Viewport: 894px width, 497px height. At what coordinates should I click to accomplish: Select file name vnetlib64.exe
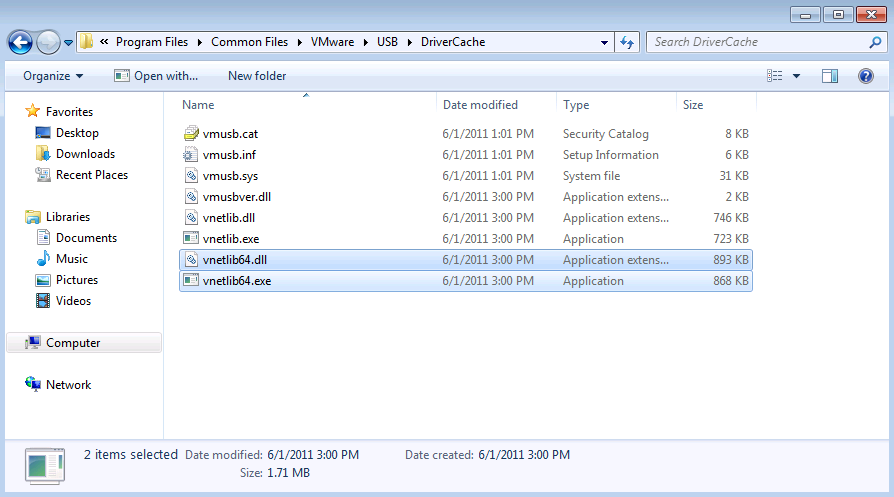coord(237,282)
